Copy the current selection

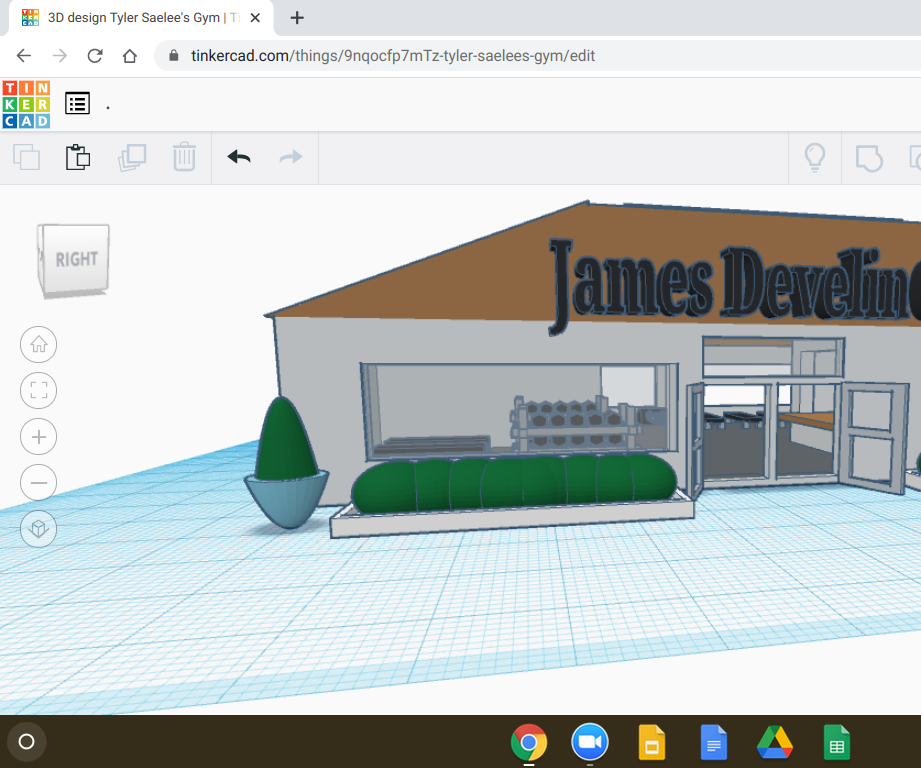[x=26, y=157]
